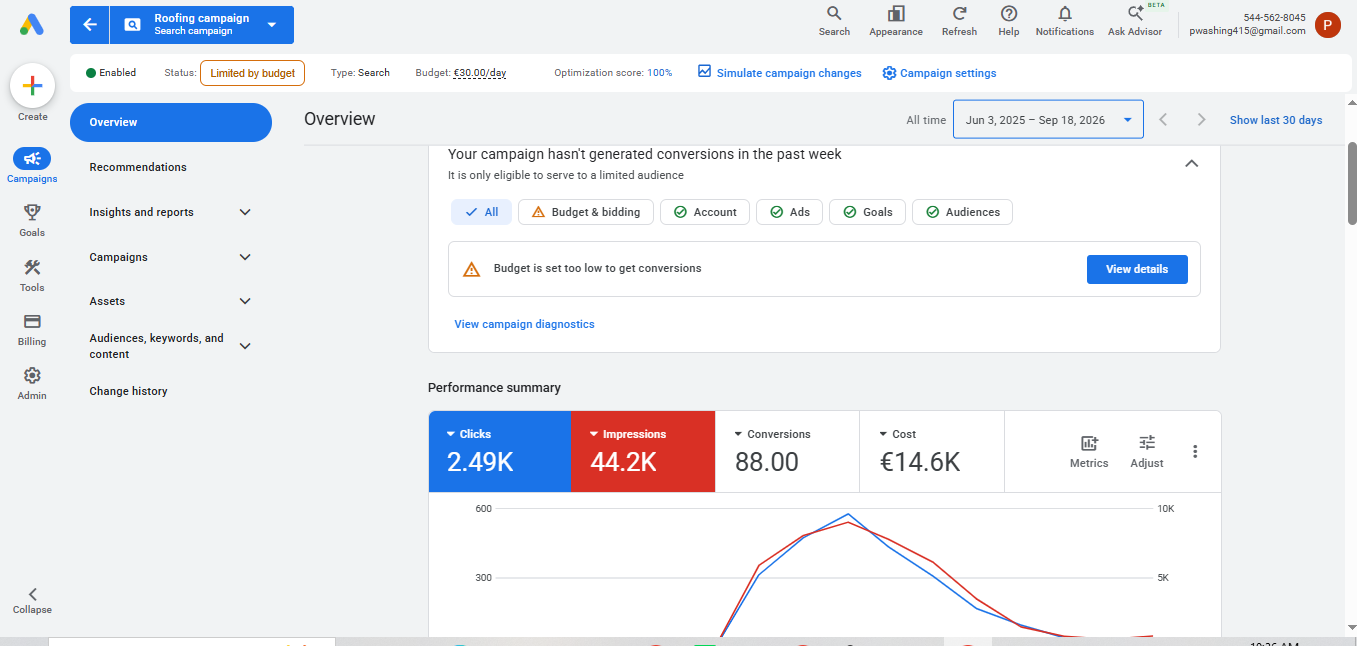Filter diagnostics by Account
The height and width of the screenshot is (646, 1357).
(x=705, y=212)
